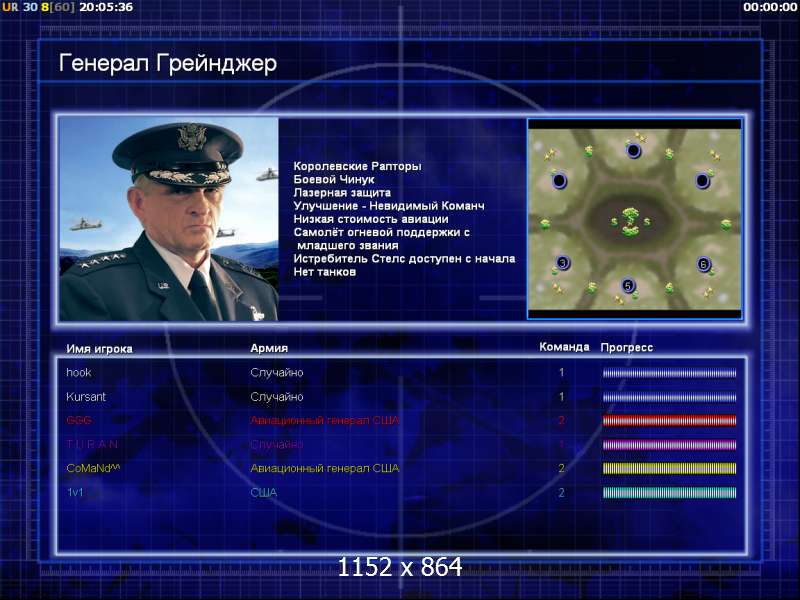Click General Granger's portrait image

click(x=169, y=219)
